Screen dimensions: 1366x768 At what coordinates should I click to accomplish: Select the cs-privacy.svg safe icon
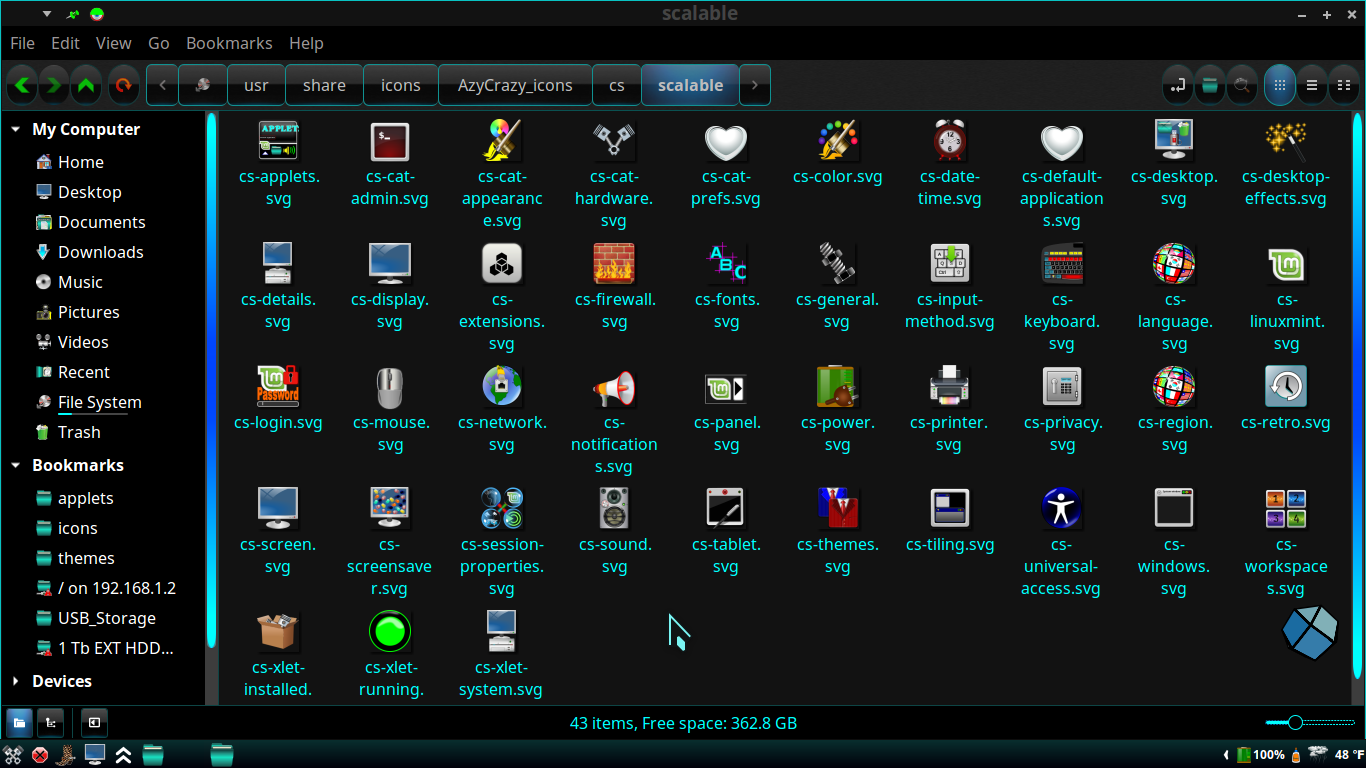pos(1063,410)
